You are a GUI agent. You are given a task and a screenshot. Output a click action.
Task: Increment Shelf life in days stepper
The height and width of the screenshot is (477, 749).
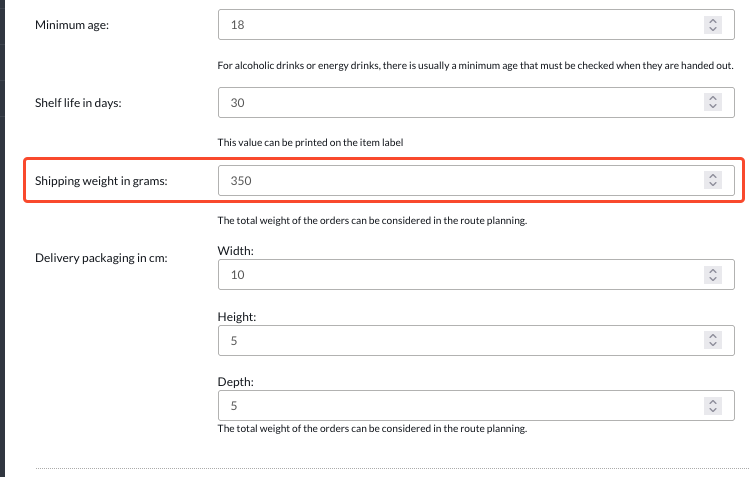pyautogui.click(x=713, y=98)
